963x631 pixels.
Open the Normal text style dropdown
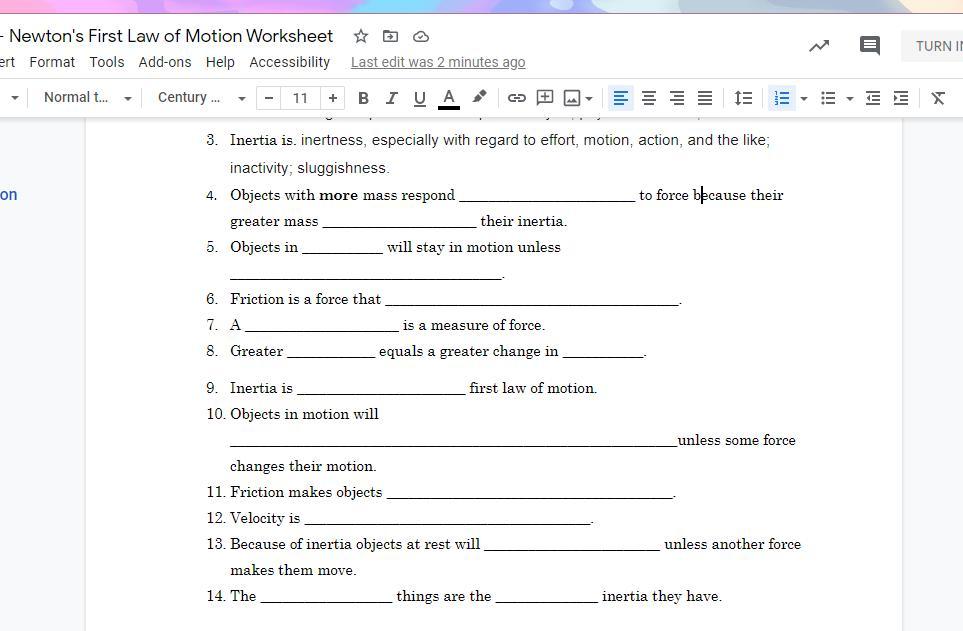(x=87, y=98)
